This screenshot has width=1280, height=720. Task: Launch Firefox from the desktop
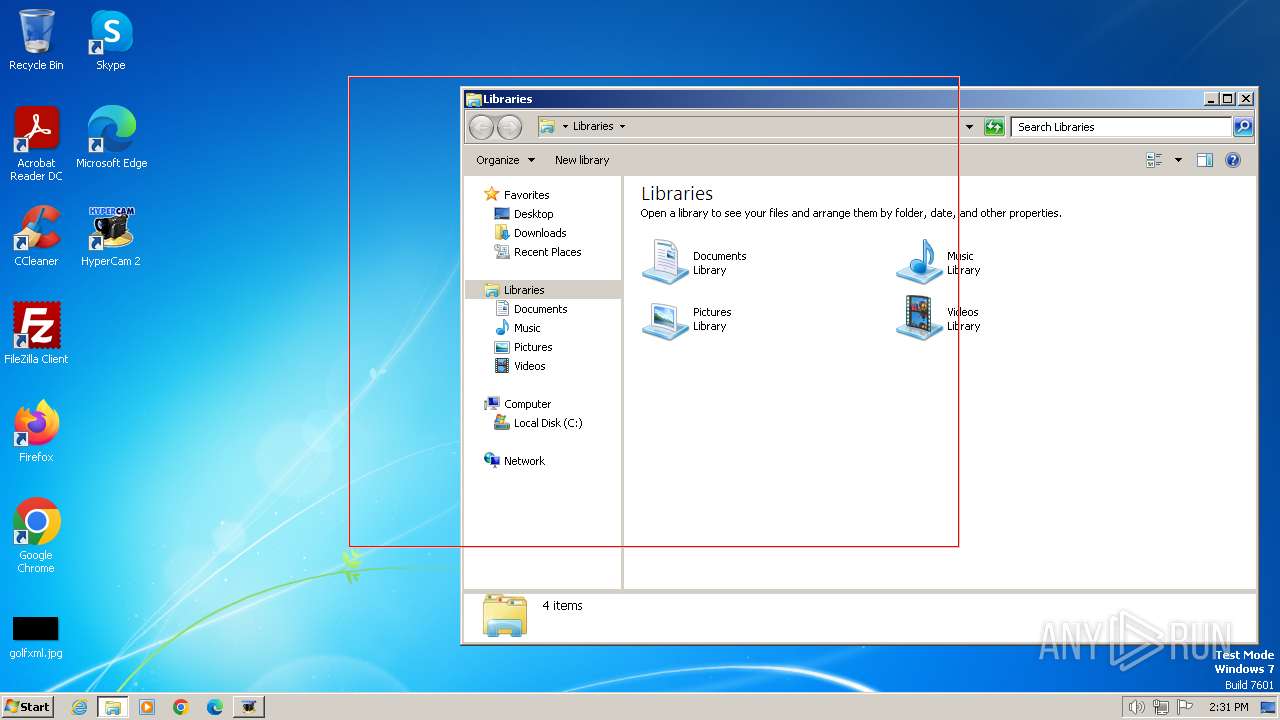pos(36,431)
